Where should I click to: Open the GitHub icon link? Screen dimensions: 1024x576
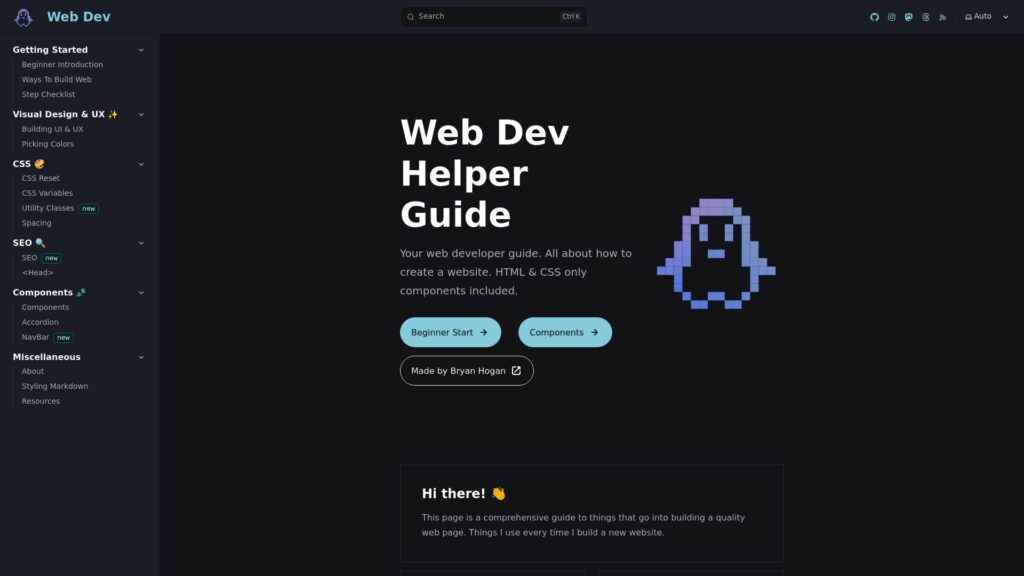coord(874,17)
